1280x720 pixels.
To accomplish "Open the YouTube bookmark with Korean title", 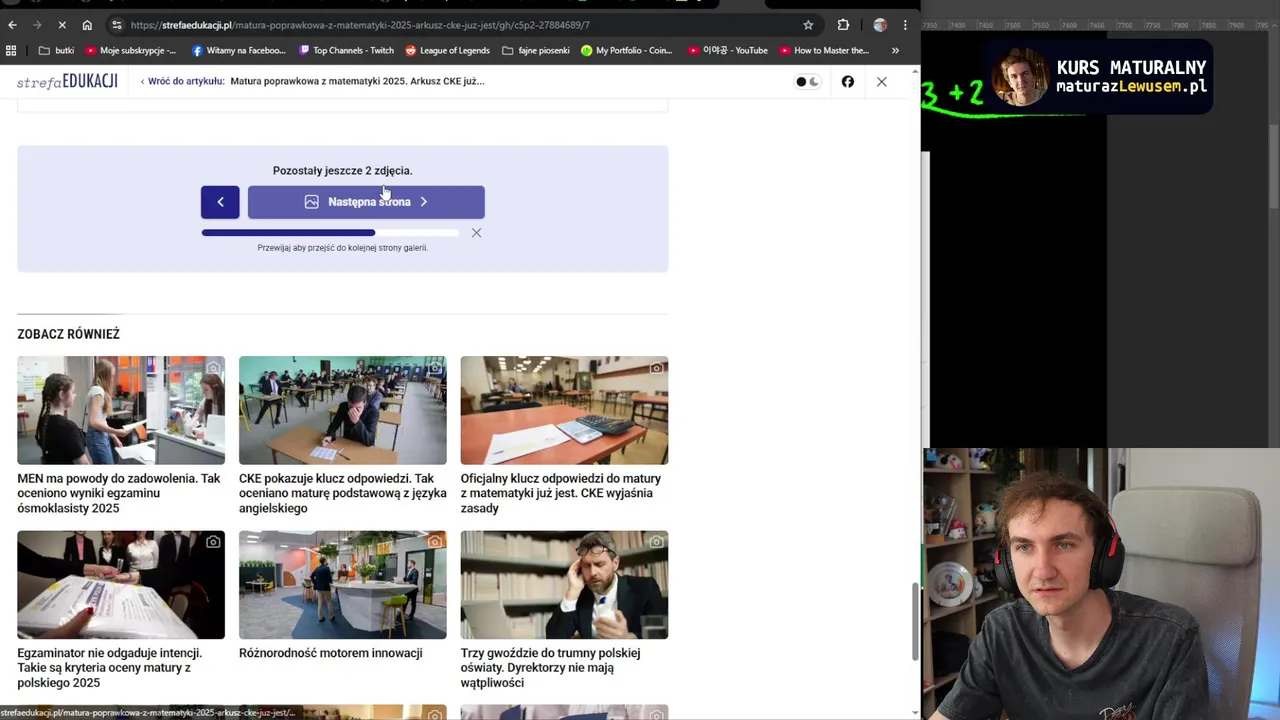I will click(728, 50).
